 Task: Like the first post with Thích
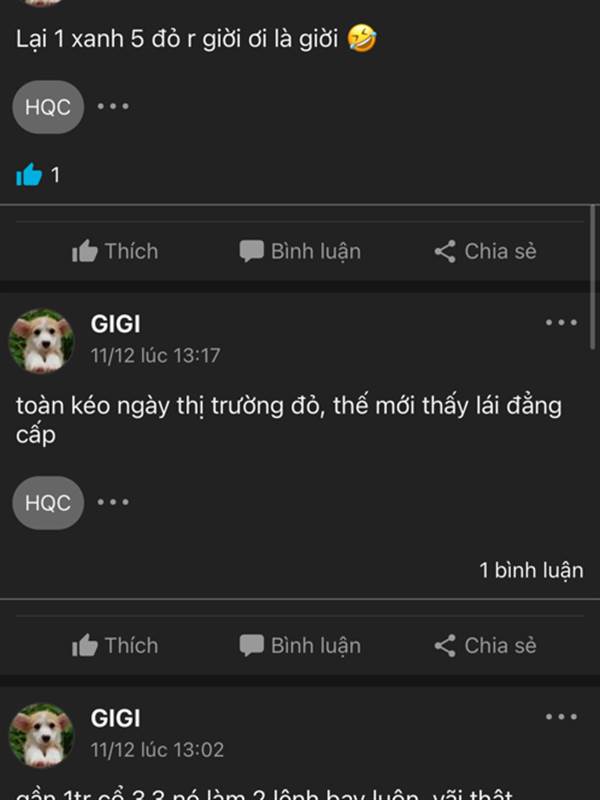pos(115,251)
